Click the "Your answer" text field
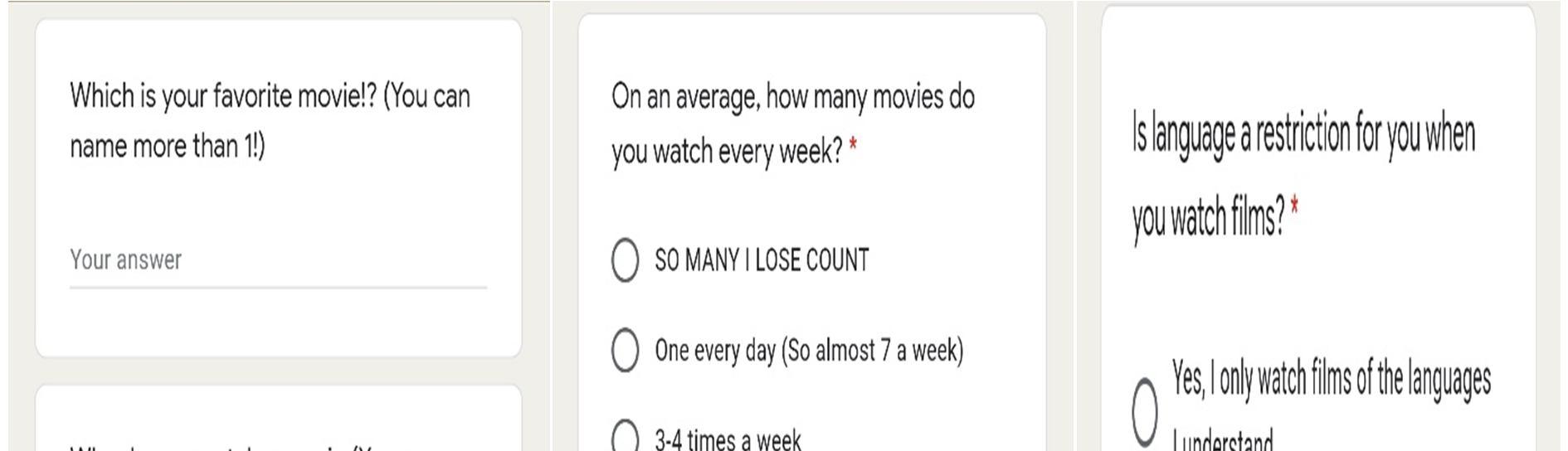 click(278, 260)
